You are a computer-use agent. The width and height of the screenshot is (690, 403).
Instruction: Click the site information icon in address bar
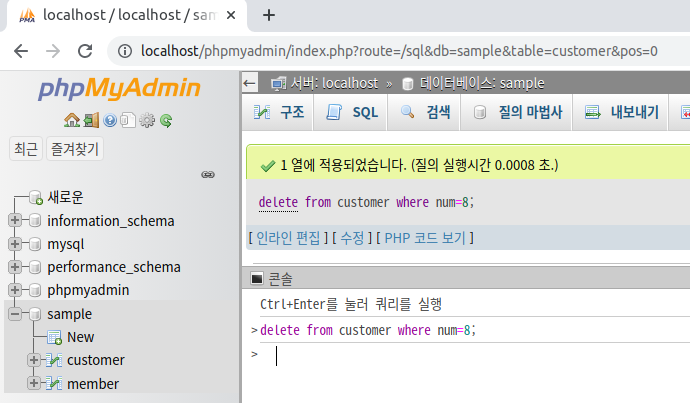coord(125,51)
